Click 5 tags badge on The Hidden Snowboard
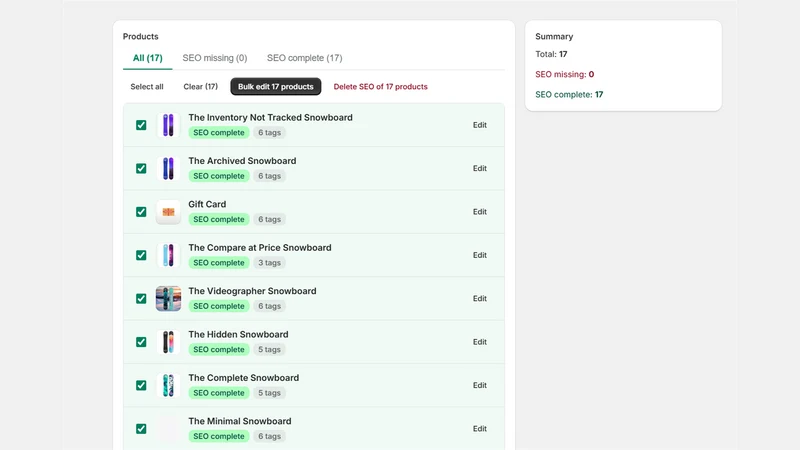800x450 pixels. pyautogui.click(x=269, y=349)
